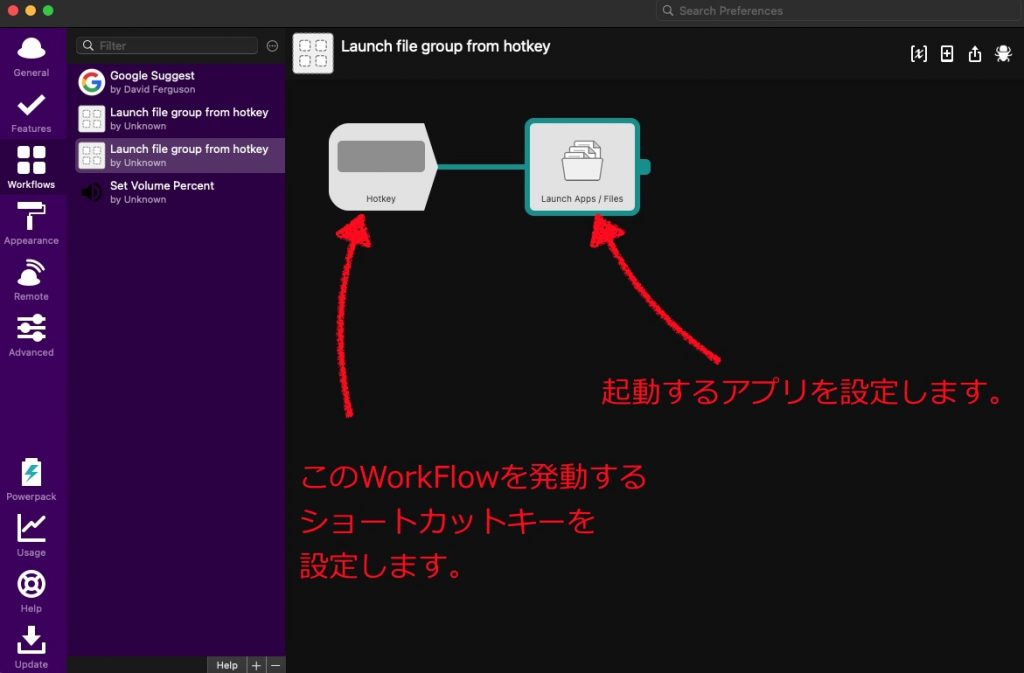Share this workflow via the export icon

975,53
